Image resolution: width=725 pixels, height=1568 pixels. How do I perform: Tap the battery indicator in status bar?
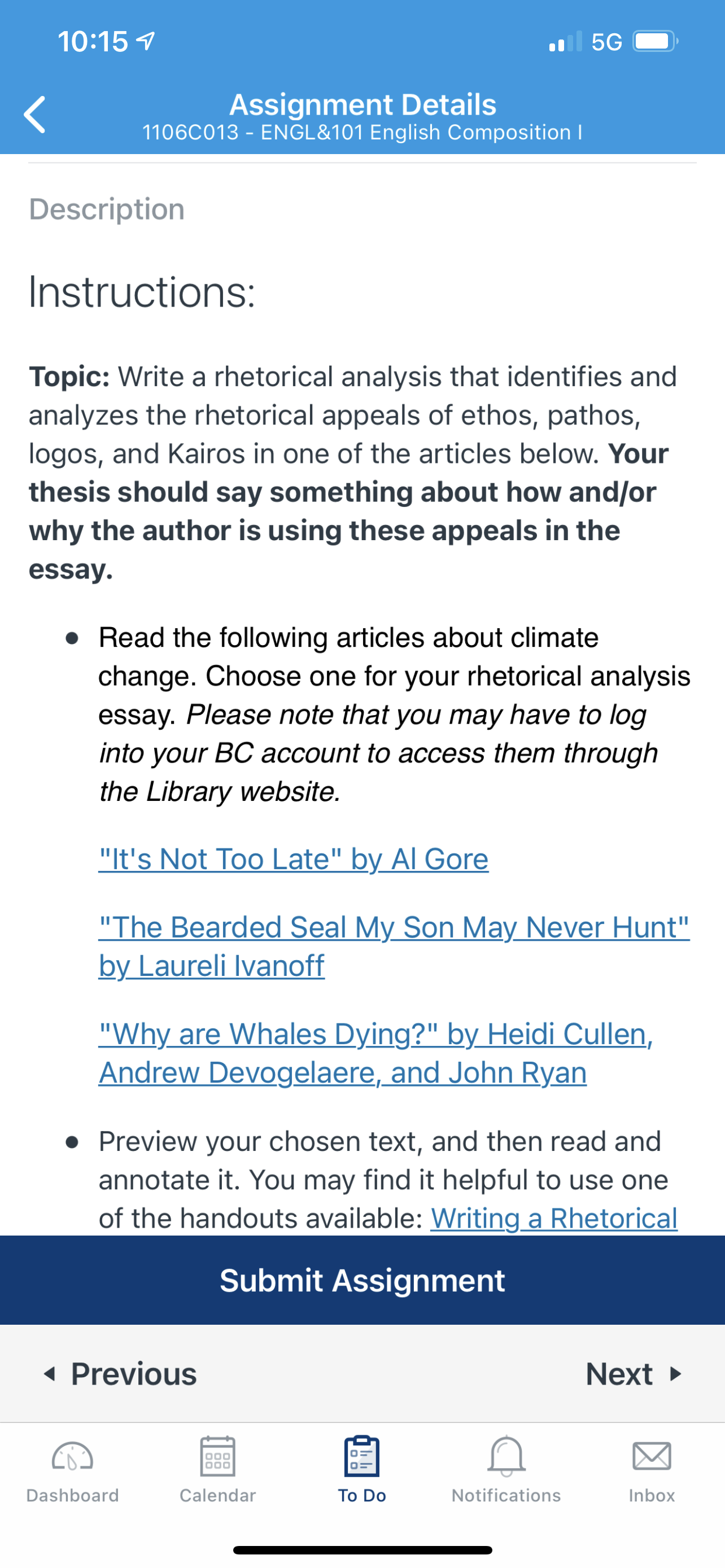click(x=656, y=41)
